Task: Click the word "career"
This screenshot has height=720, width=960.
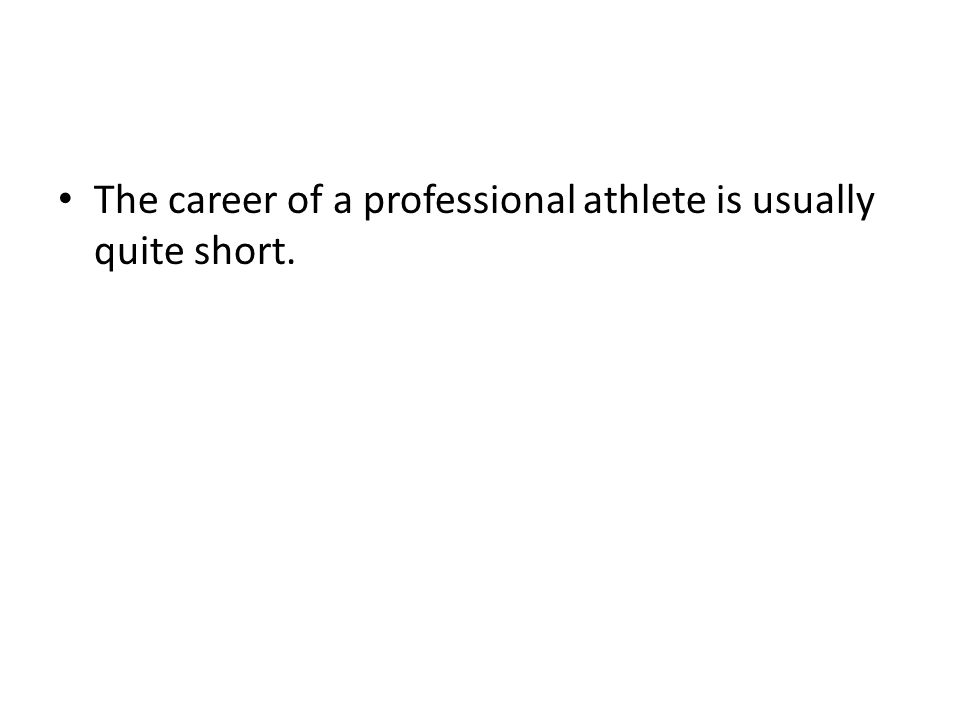Action: [222, 203]
